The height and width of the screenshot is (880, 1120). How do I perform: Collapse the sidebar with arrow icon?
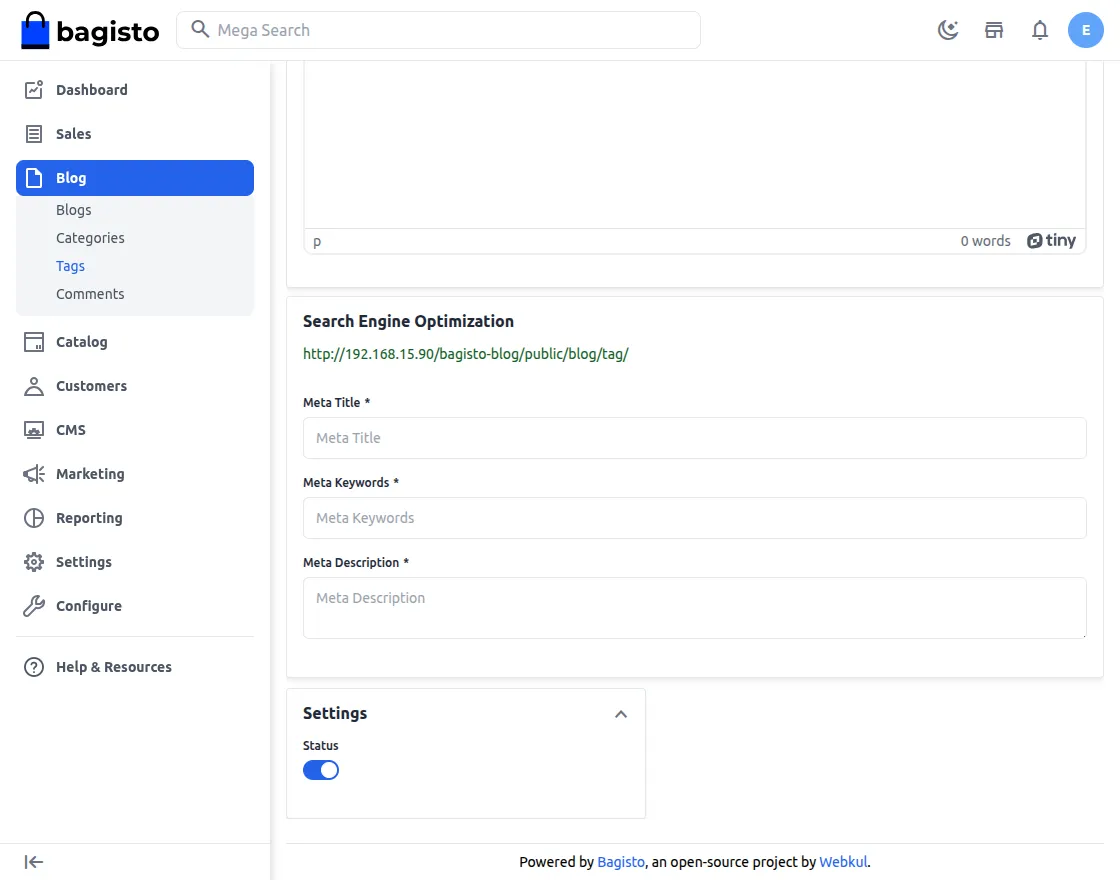(34, 862)
